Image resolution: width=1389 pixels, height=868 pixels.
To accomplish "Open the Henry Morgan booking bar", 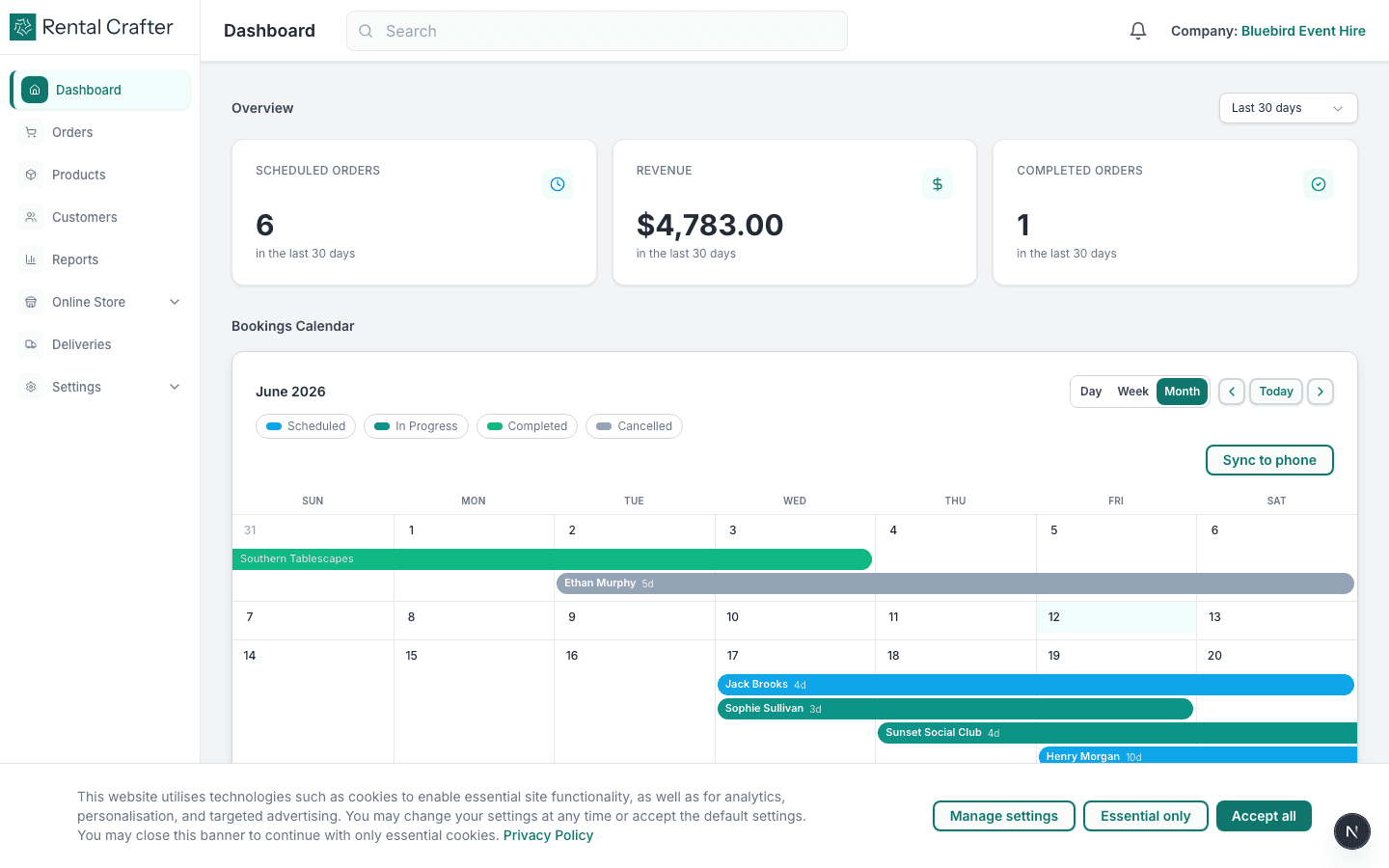I will pos(1197,755).
